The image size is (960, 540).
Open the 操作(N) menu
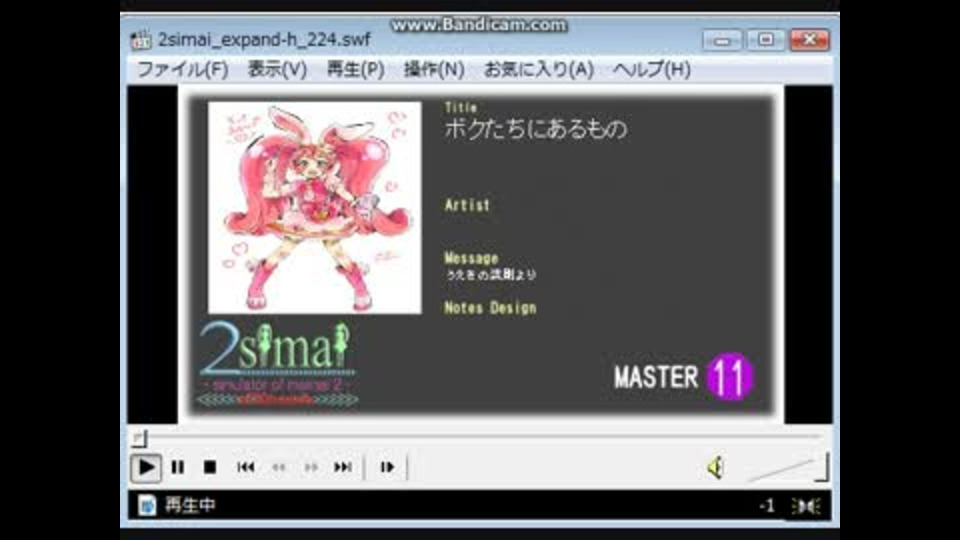pyautogui.click(x=433, y=69)
